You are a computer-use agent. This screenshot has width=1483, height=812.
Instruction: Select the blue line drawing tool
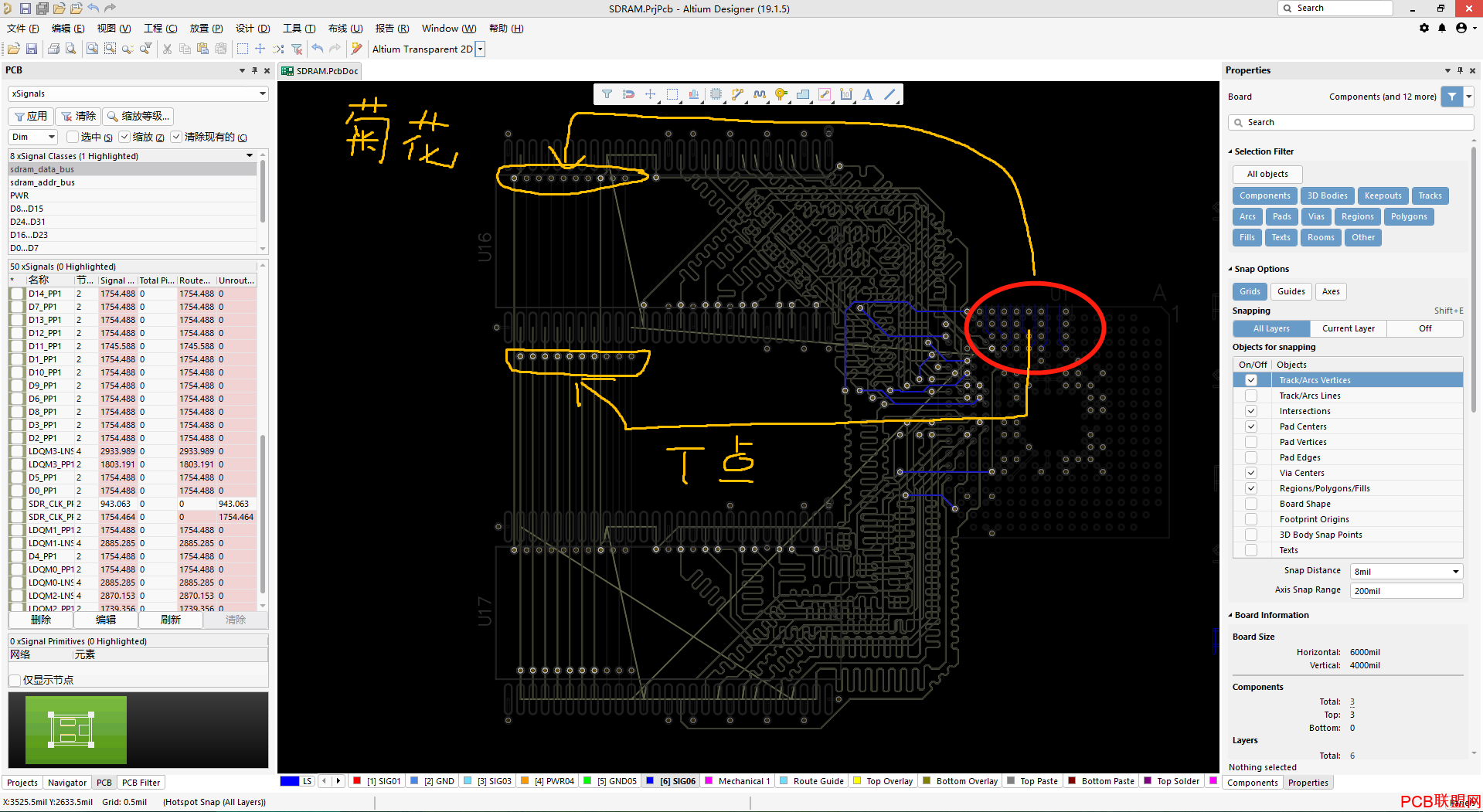[890, 94]
